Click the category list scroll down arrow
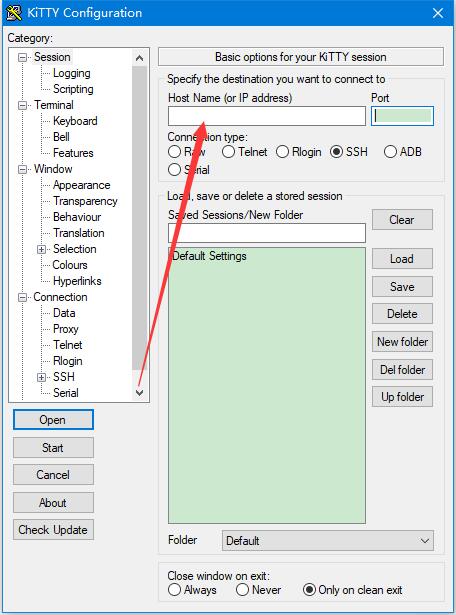 click(x=140, y=392)
